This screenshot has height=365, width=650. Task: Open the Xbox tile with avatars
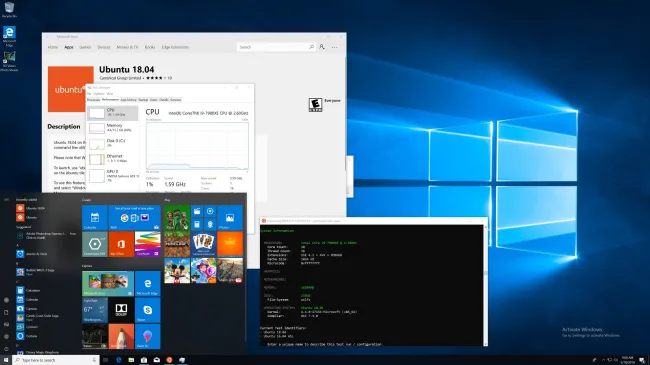(x=177, y=218)
